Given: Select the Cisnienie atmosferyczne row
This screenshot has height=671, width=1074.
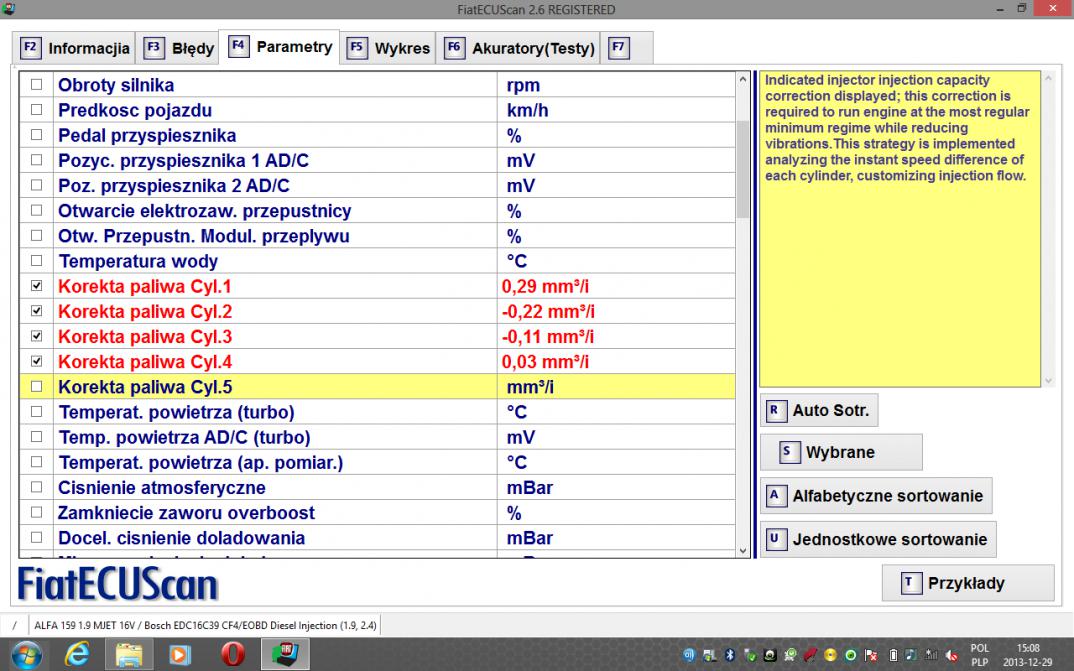Looking at the screenshot, I should [377, 488].
